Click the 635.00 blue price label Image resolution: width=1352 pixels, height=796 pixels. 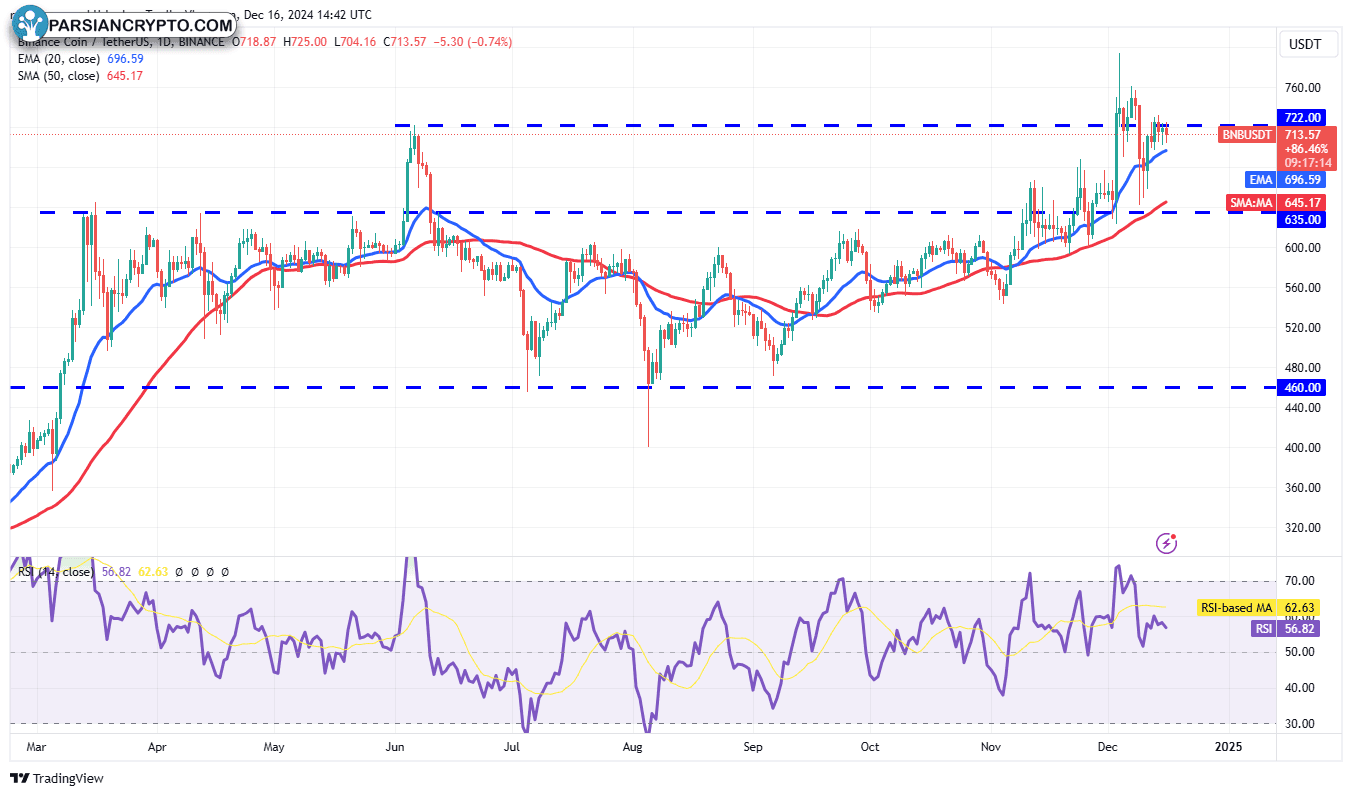(x=1304, y=219)
